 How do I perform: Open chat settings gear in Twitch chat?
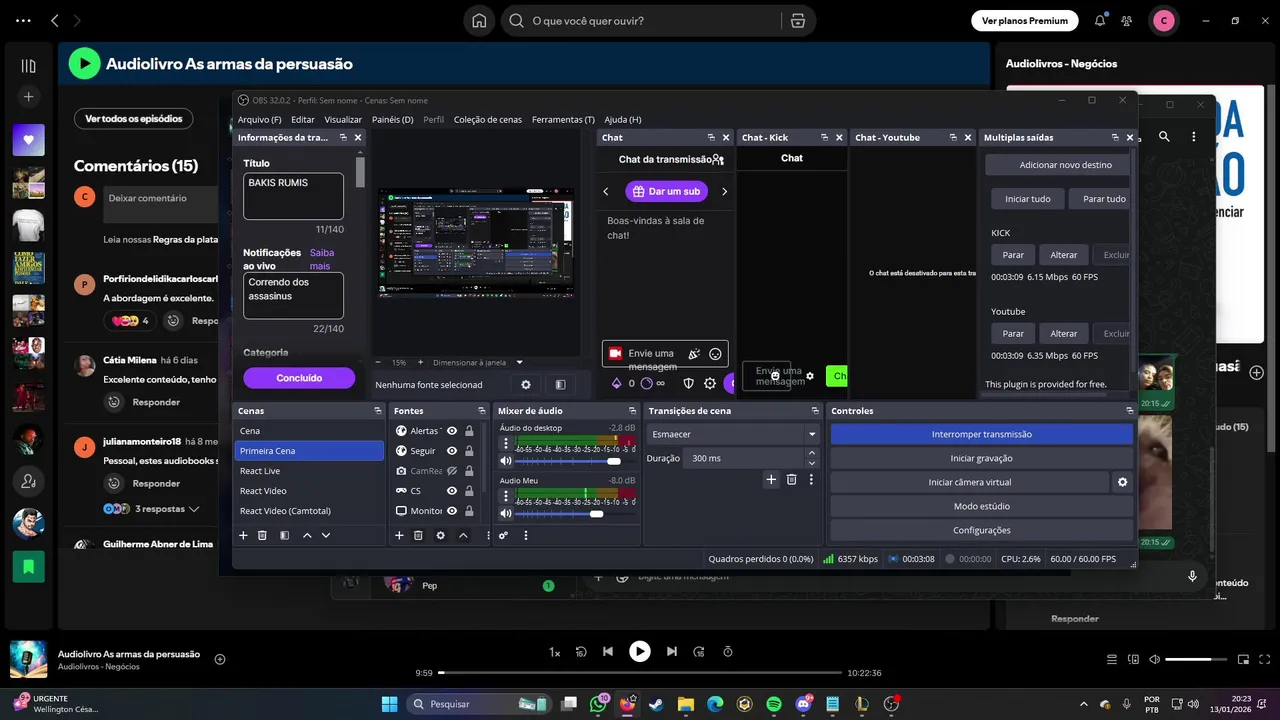point(710,383)
